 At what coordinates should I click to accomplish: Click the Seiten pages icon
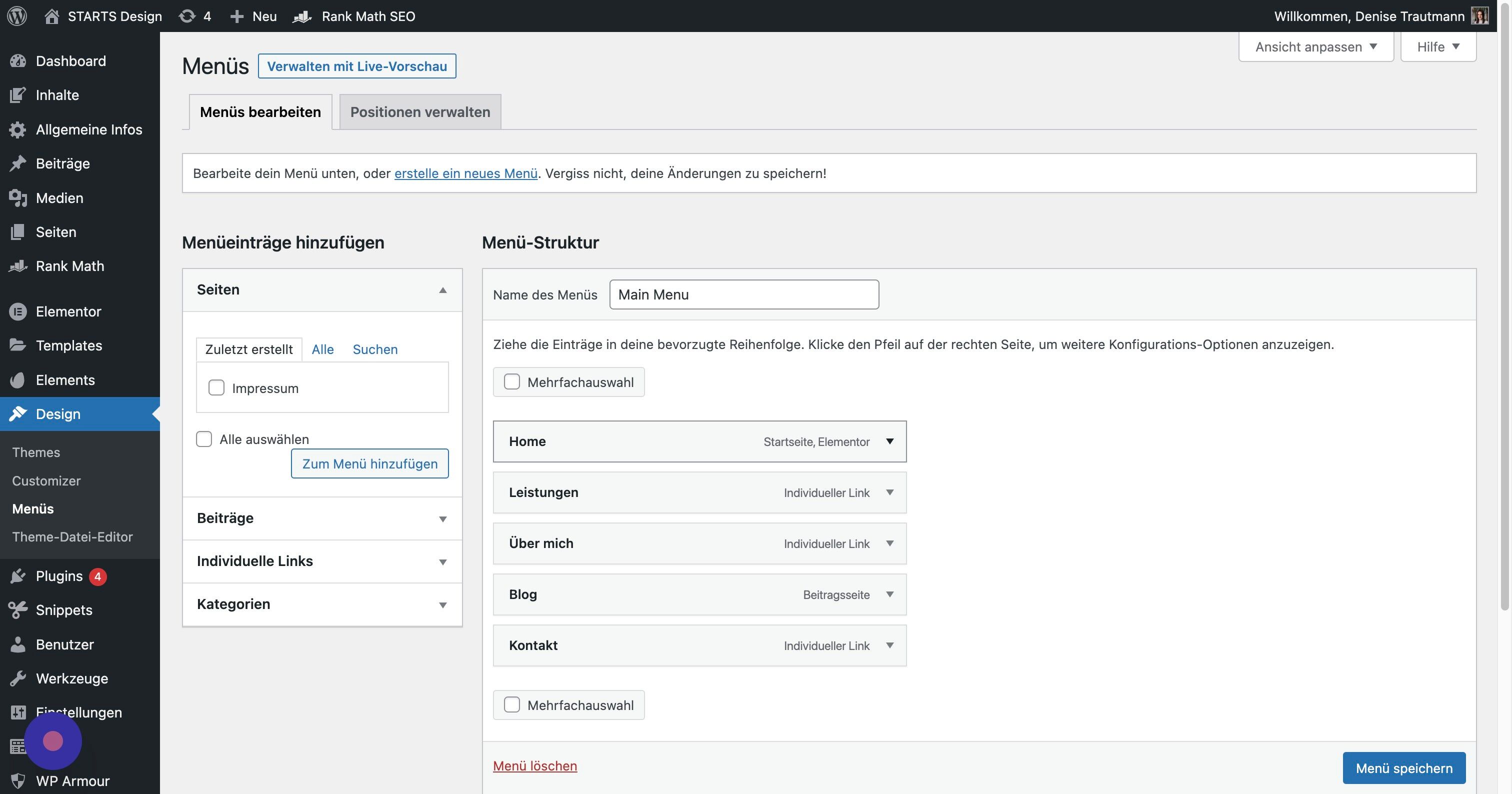18,232
